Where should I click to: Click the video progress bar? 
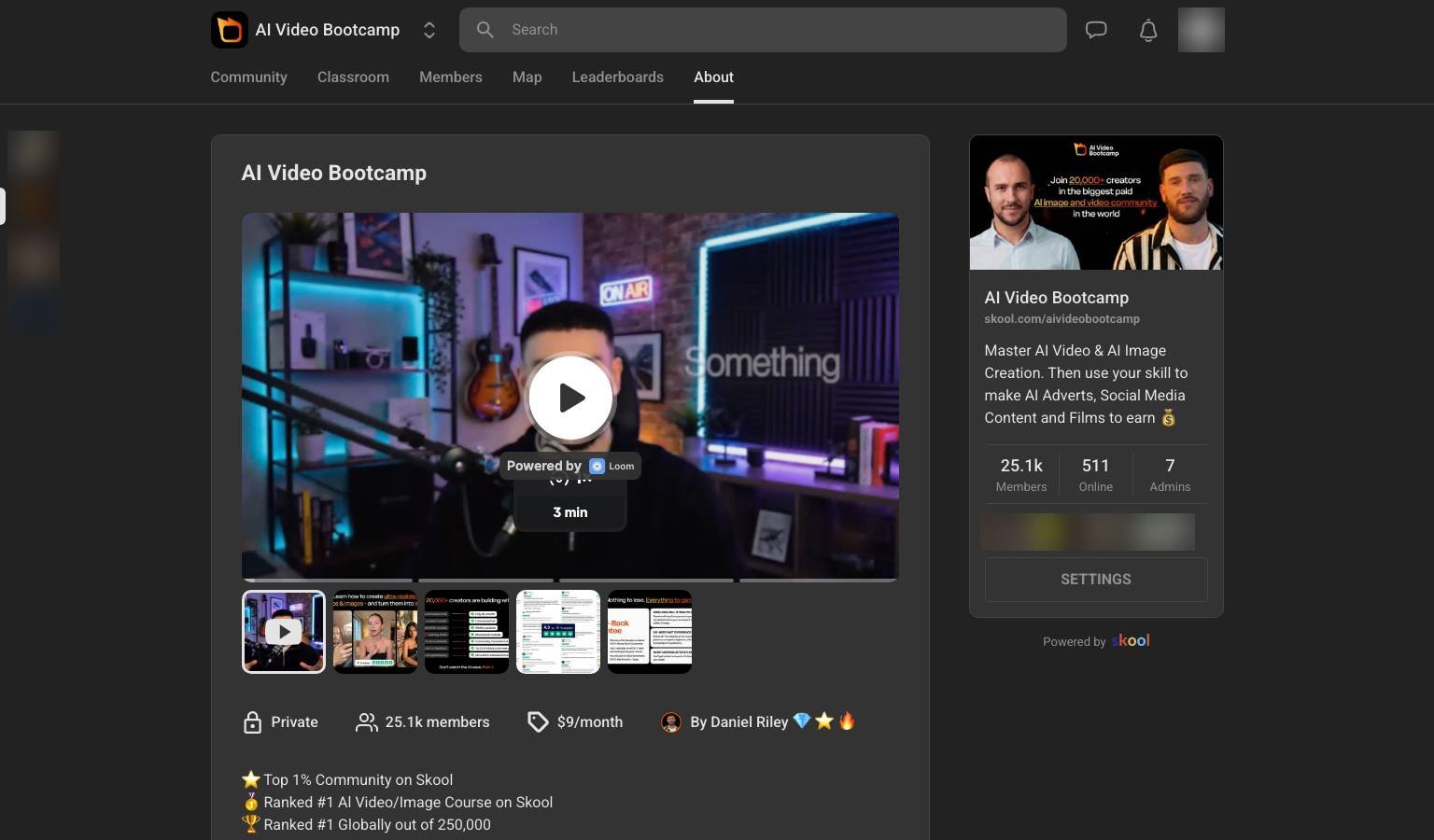click(570, 580)
